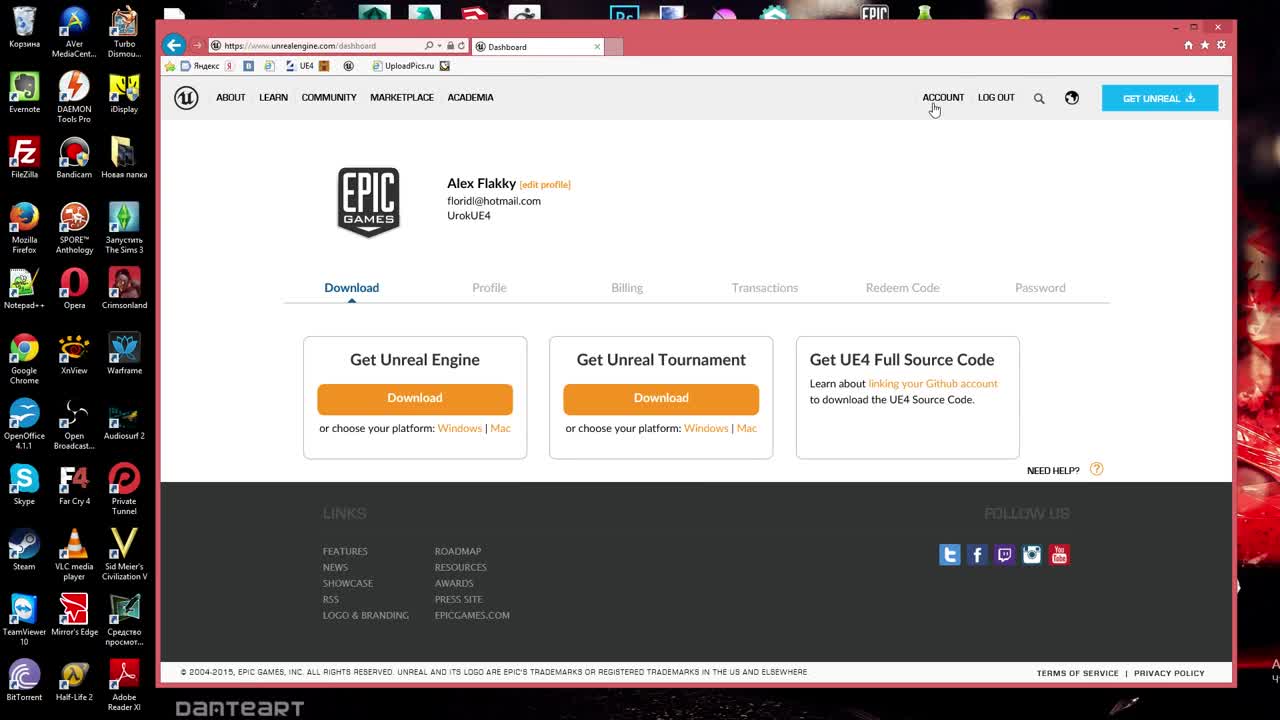The width and height of the screenshot is (1280, 720).
Task: Switch to the Redeem Code tab
Action: [902, 288]
